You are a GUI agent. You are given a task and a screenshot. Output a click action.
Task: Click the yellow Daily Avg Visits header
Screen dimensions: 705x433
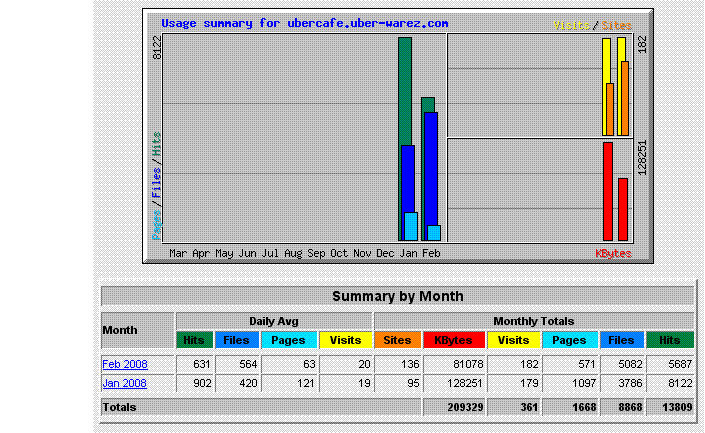point(345,340)
